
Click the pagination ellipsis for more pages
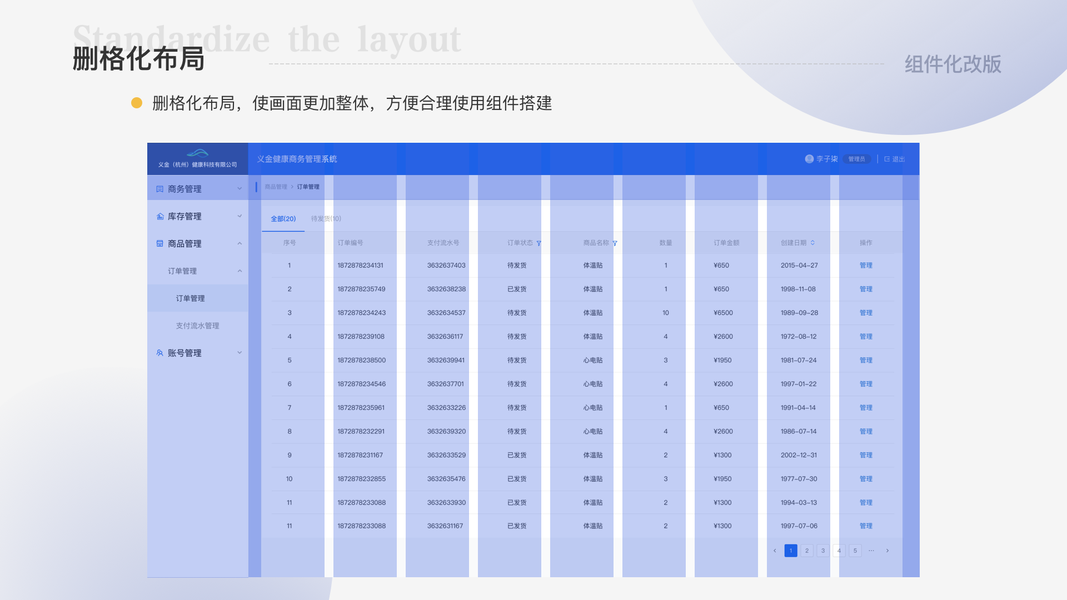click(871, 551)
